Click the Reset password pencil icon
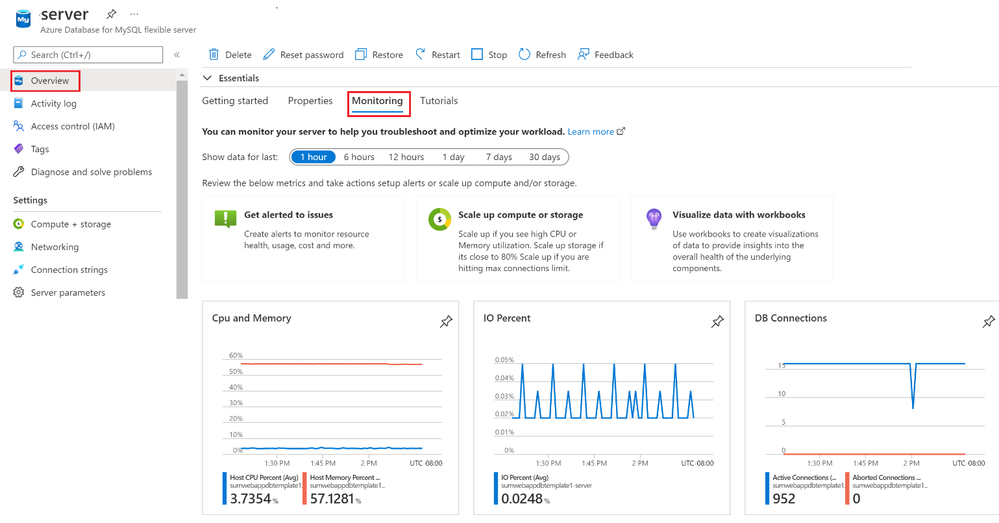Viewport: 999px width, 523px height. pos(269,55)
